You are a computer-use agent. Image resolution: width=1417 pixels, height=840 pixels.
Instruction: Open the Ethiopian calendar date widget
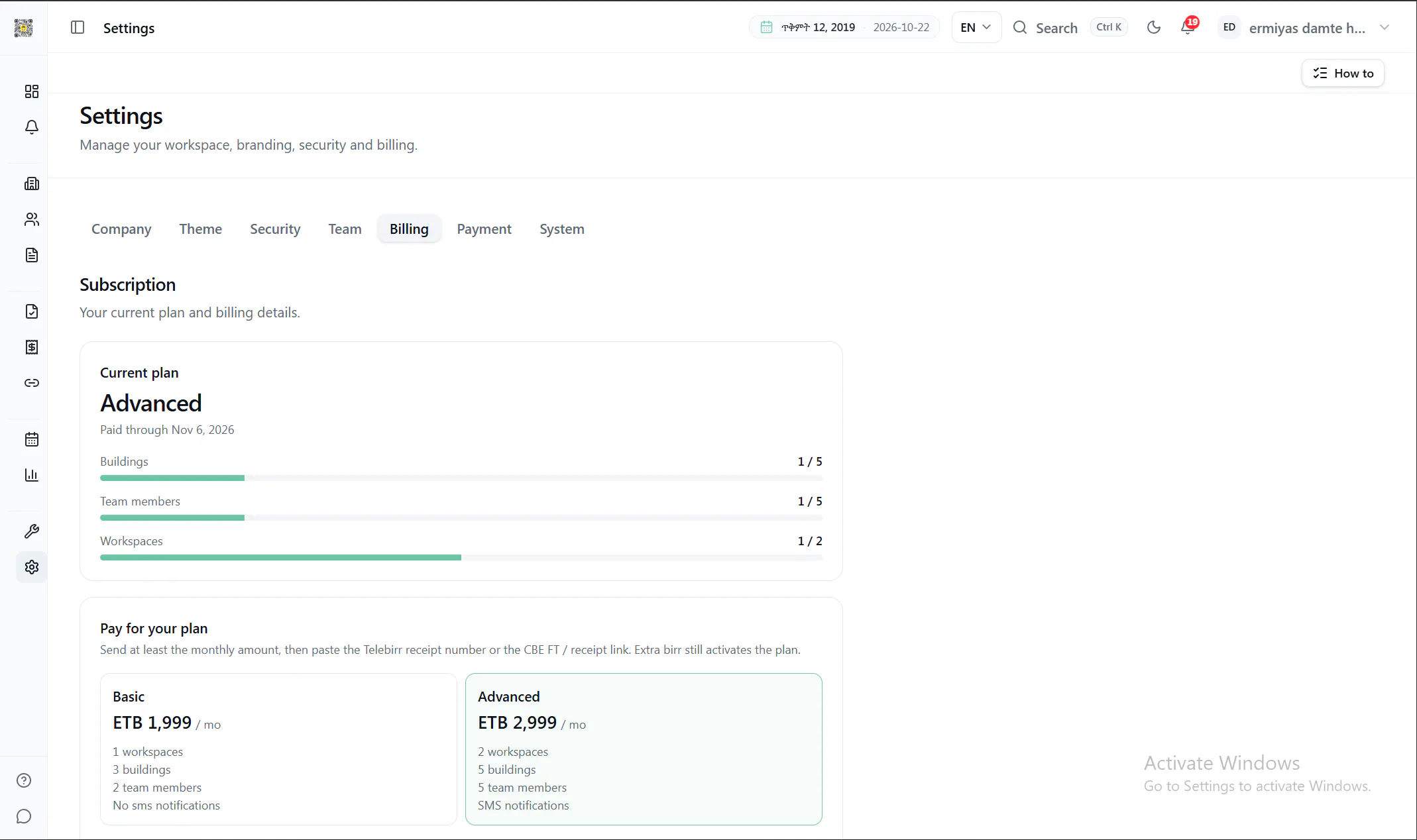[x=844, y=27]
